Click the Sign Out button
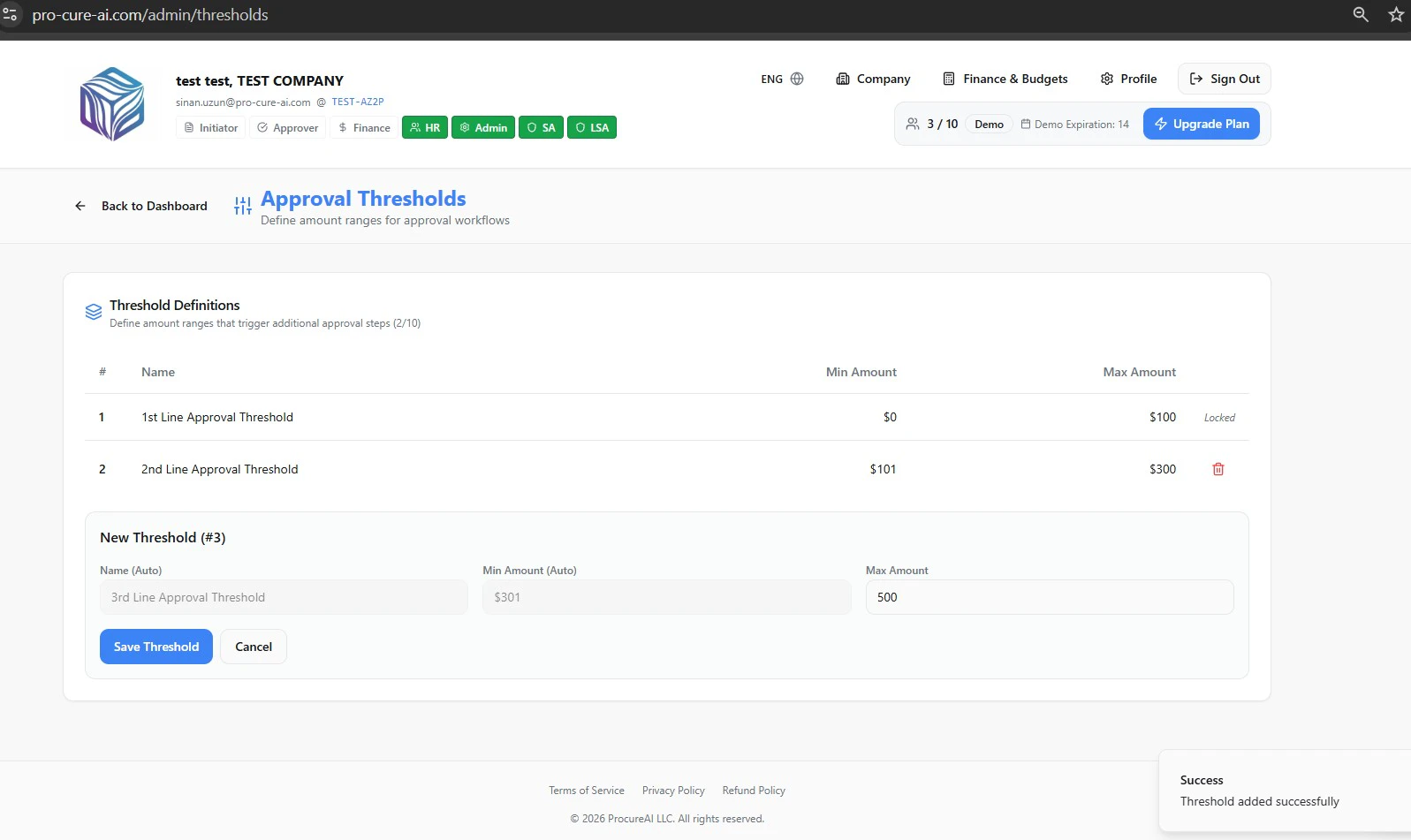 1225,79
